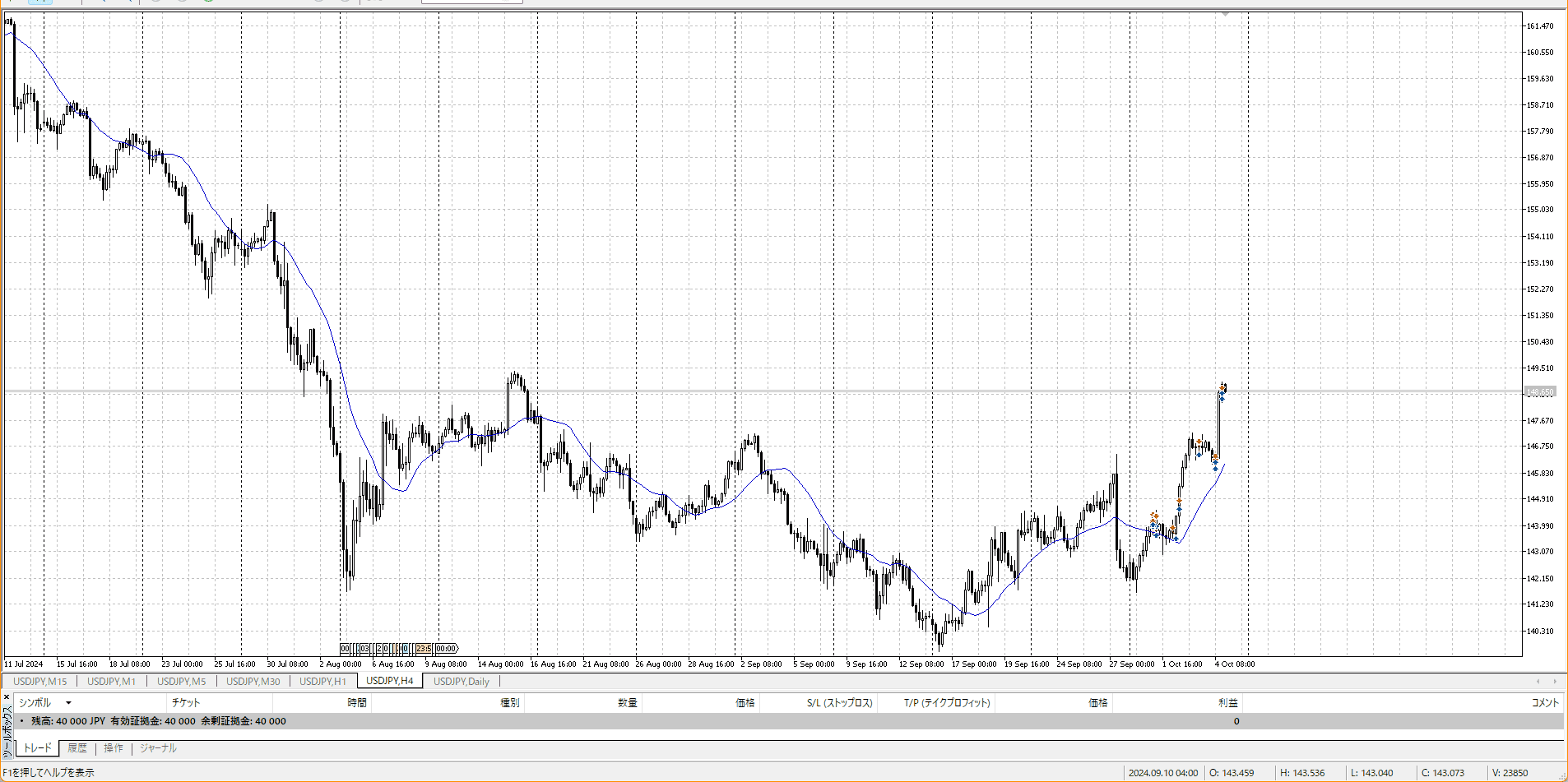Viewport: 1568px width, 782px height.
Task: Close the toolbox panel with the X
Action: coord(7,697)
